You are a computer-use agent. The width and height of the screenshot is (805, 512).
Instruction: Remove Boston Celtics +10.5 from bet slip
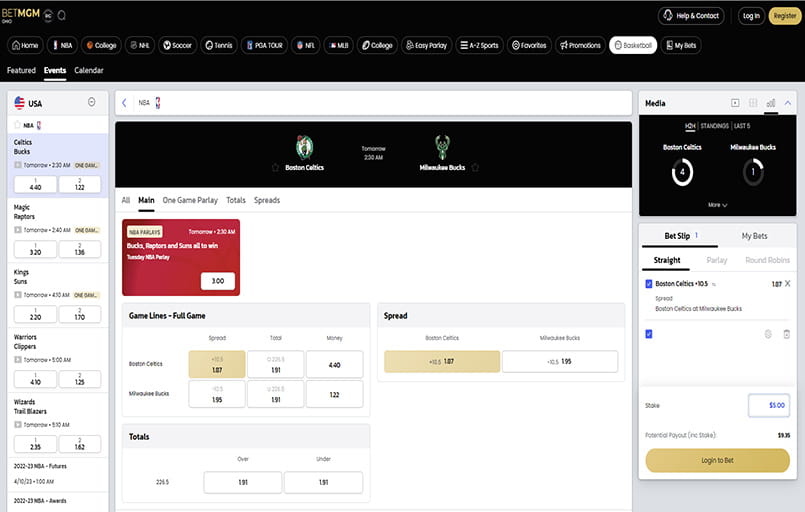click(788, 283)
